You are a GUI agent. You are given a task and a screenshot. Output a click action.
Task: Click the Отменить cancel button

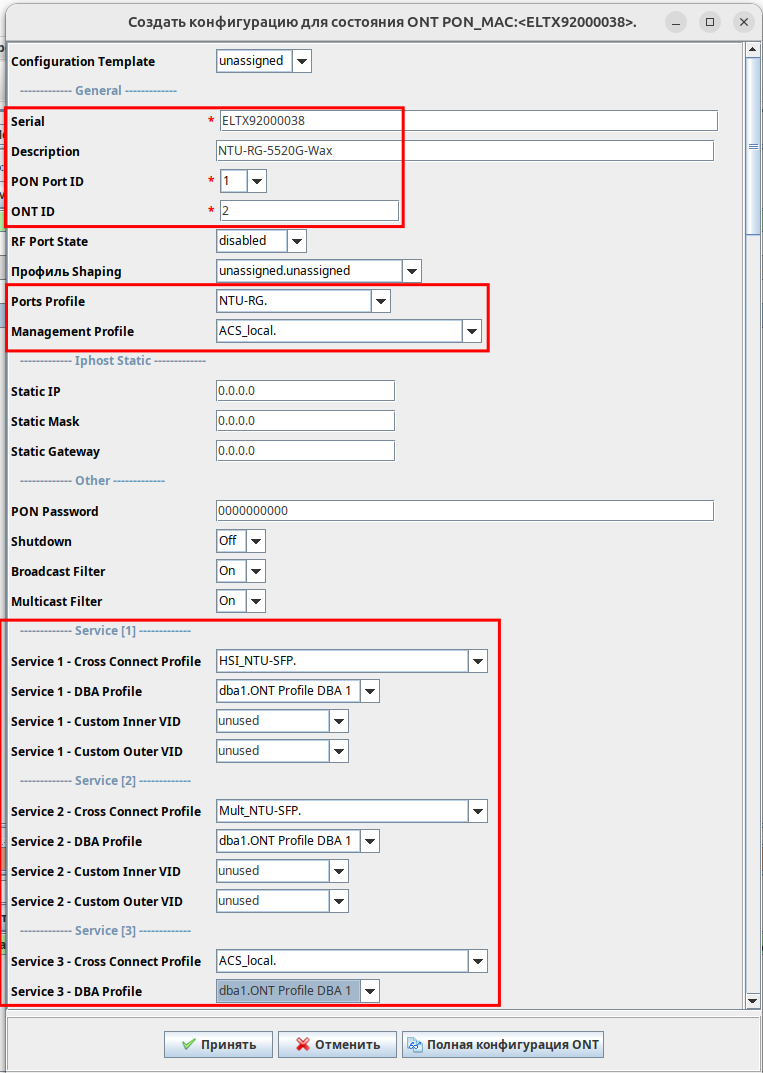337,1044
